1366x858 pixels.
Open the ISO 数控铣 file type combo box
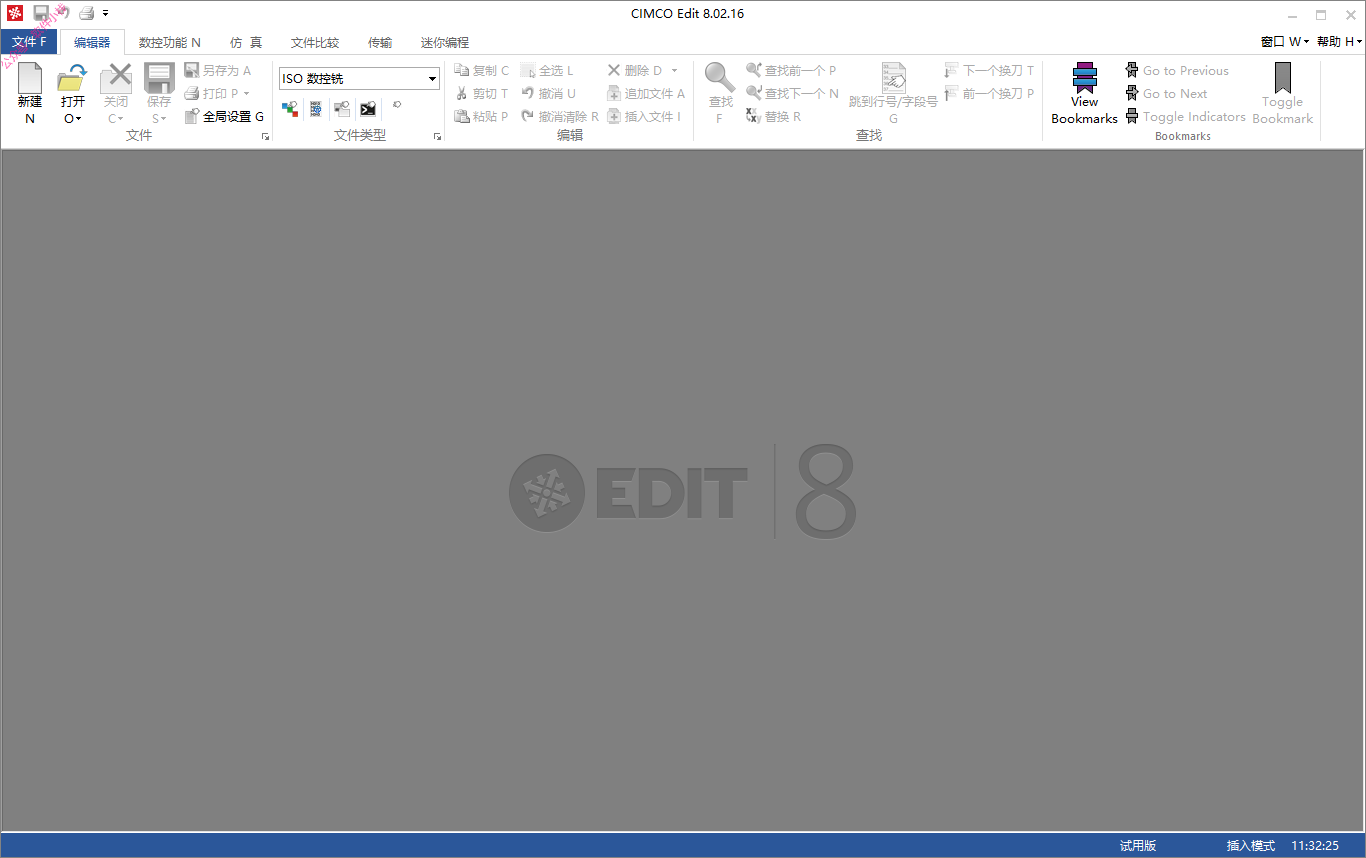point(359,78)
